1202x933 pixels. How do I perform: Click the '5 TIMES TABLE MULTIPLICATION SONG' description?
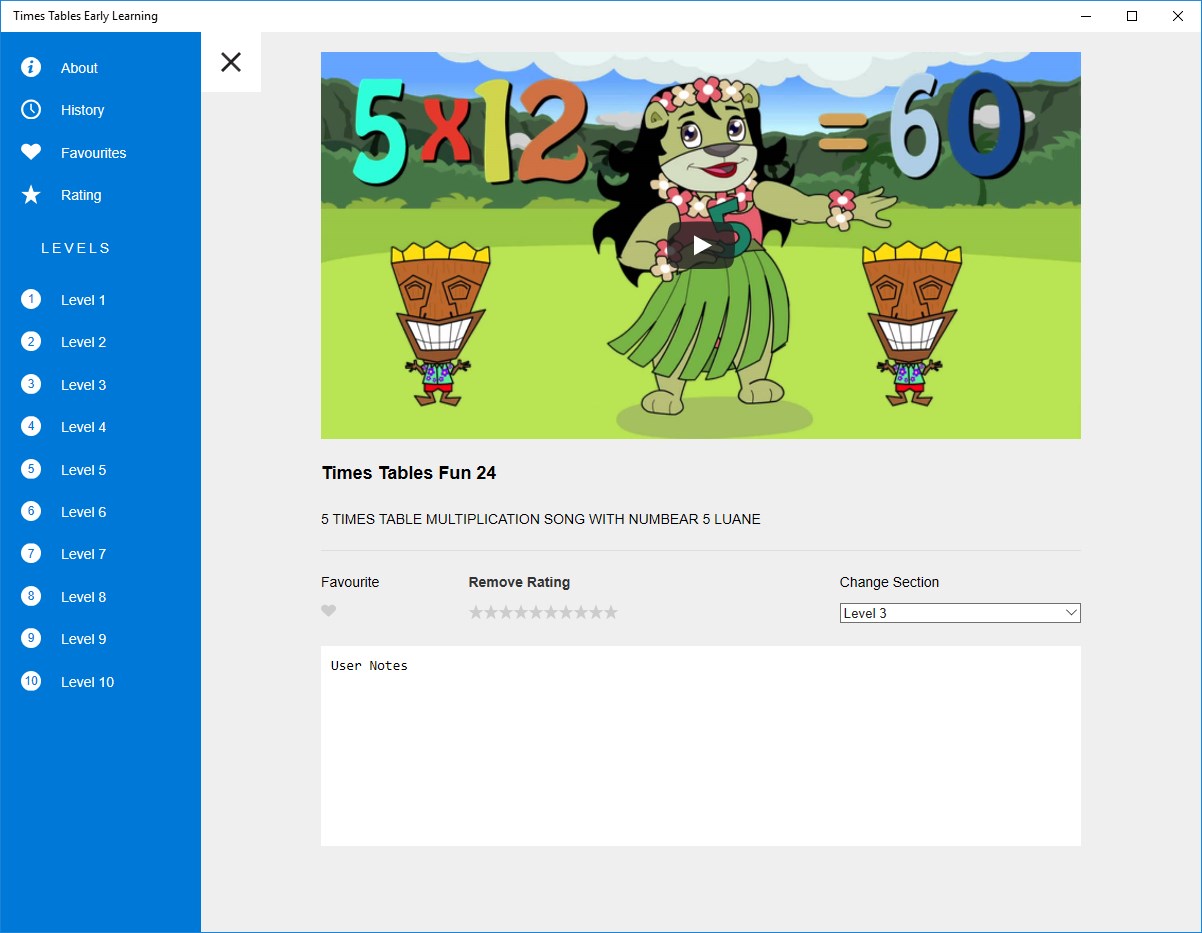click(541, 519)
